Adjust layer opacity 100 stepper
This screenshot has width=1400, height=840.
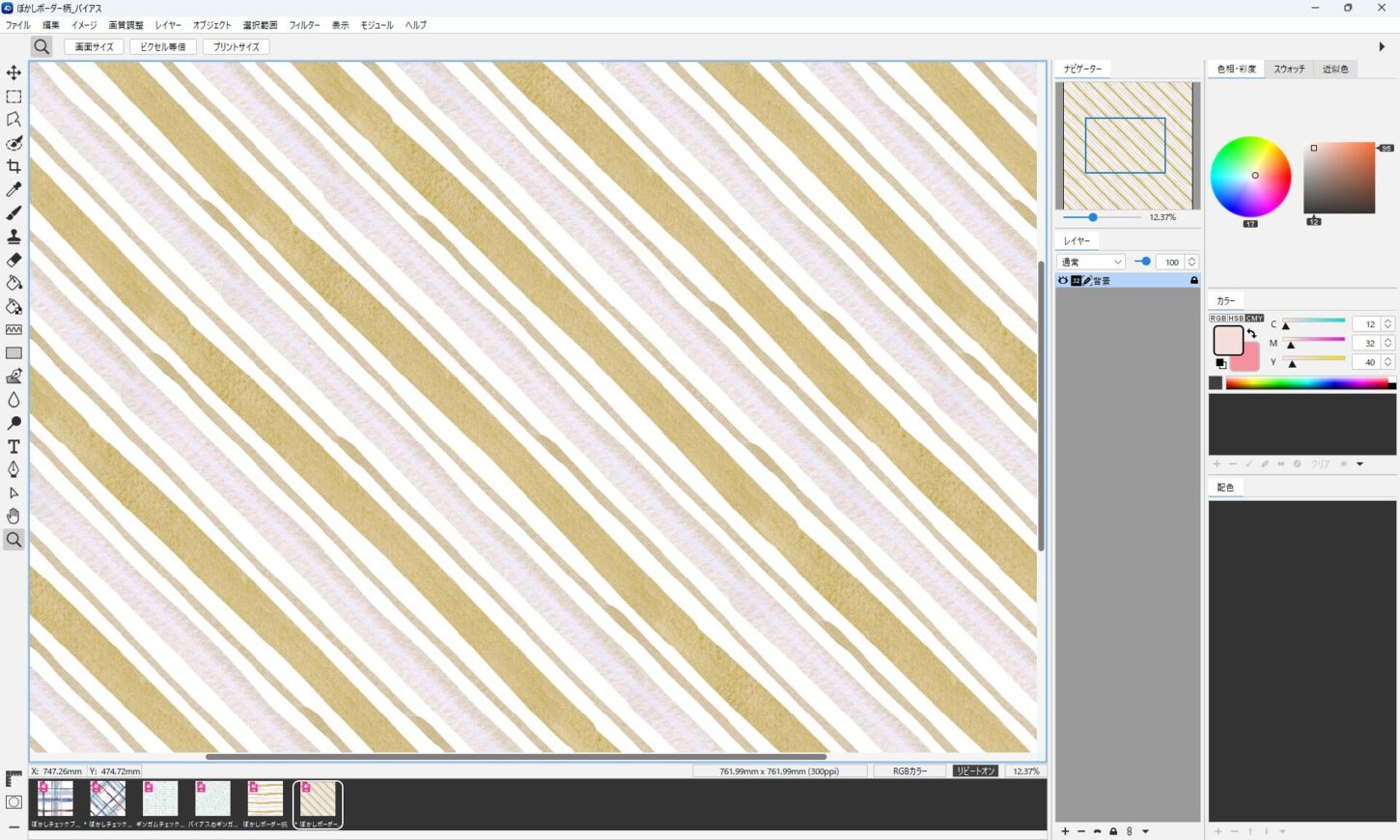pyautogui.click(x=1192, y=262)
